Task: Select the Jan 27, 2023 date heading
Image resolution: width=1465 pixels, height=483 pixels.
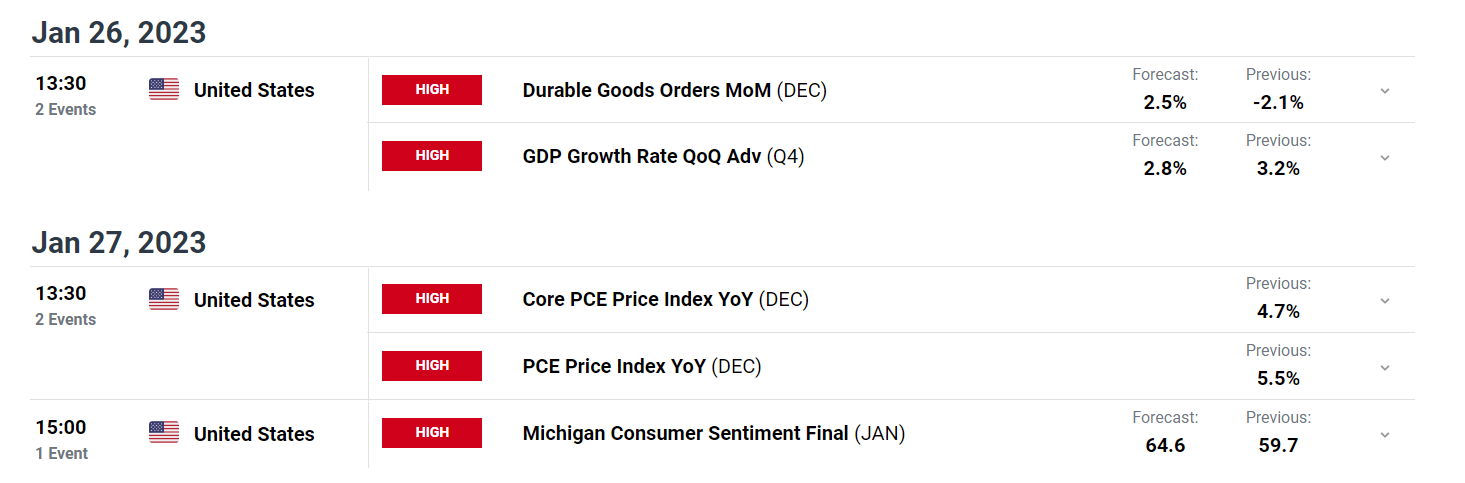Action: (x=119, y=243)
